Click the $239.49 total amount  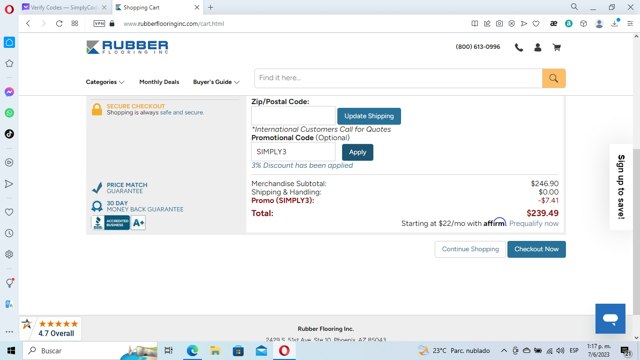[x=542, y=213]
